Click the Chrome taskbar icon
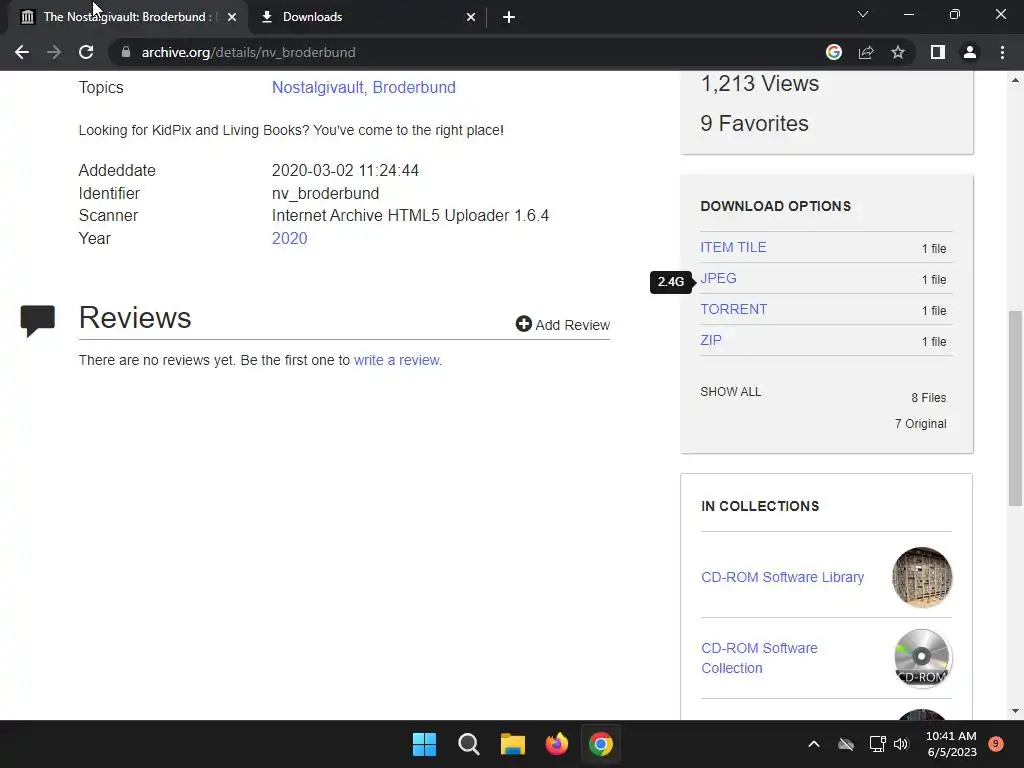1024x768 pixels. point(601,744)
